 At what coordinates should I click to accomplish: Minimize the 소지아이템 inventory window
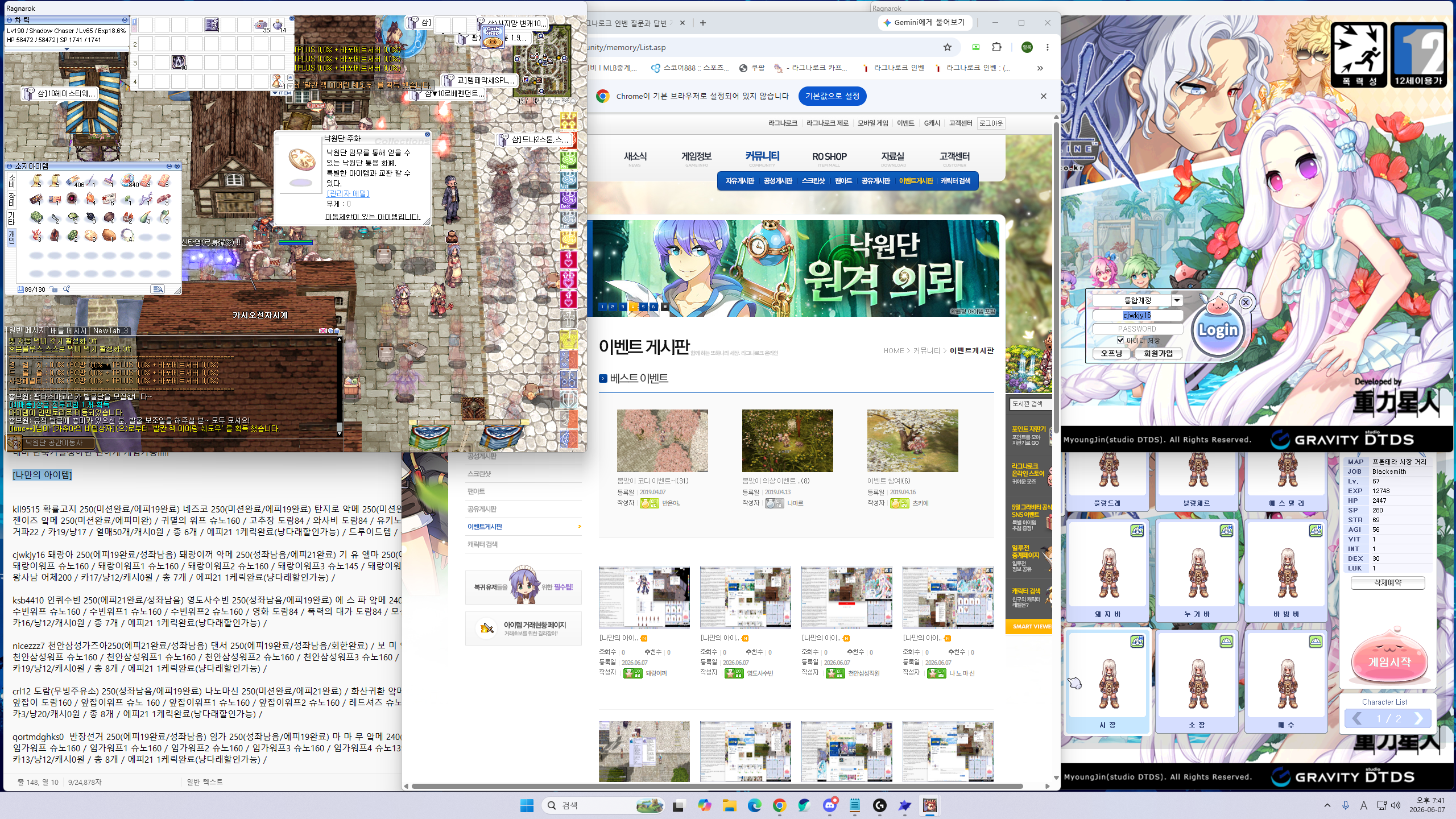pyautogui.click(x=169, y=166)
